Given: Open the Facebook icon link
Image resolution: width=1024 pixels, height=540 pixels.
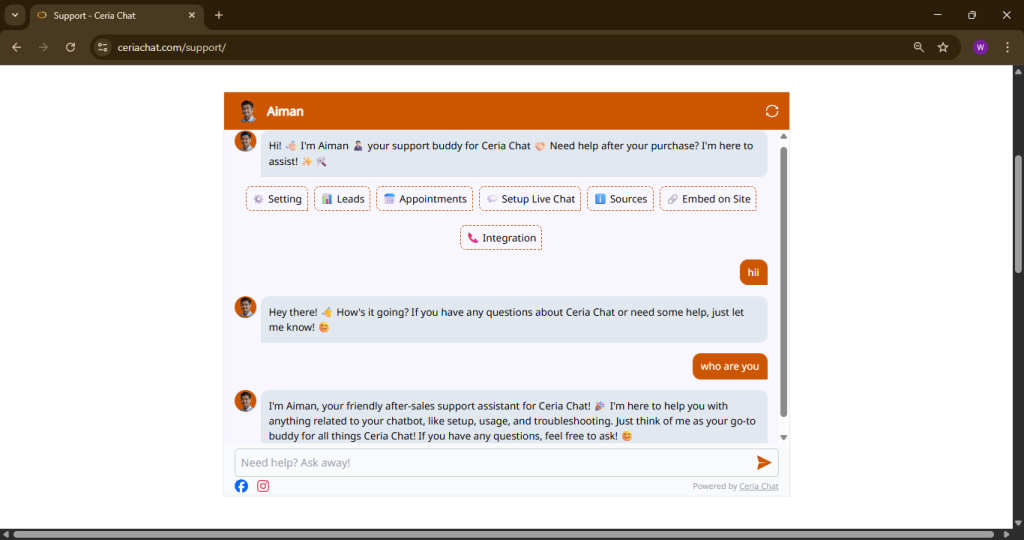Looking at the screenshot, I should [x=241, y=486].
